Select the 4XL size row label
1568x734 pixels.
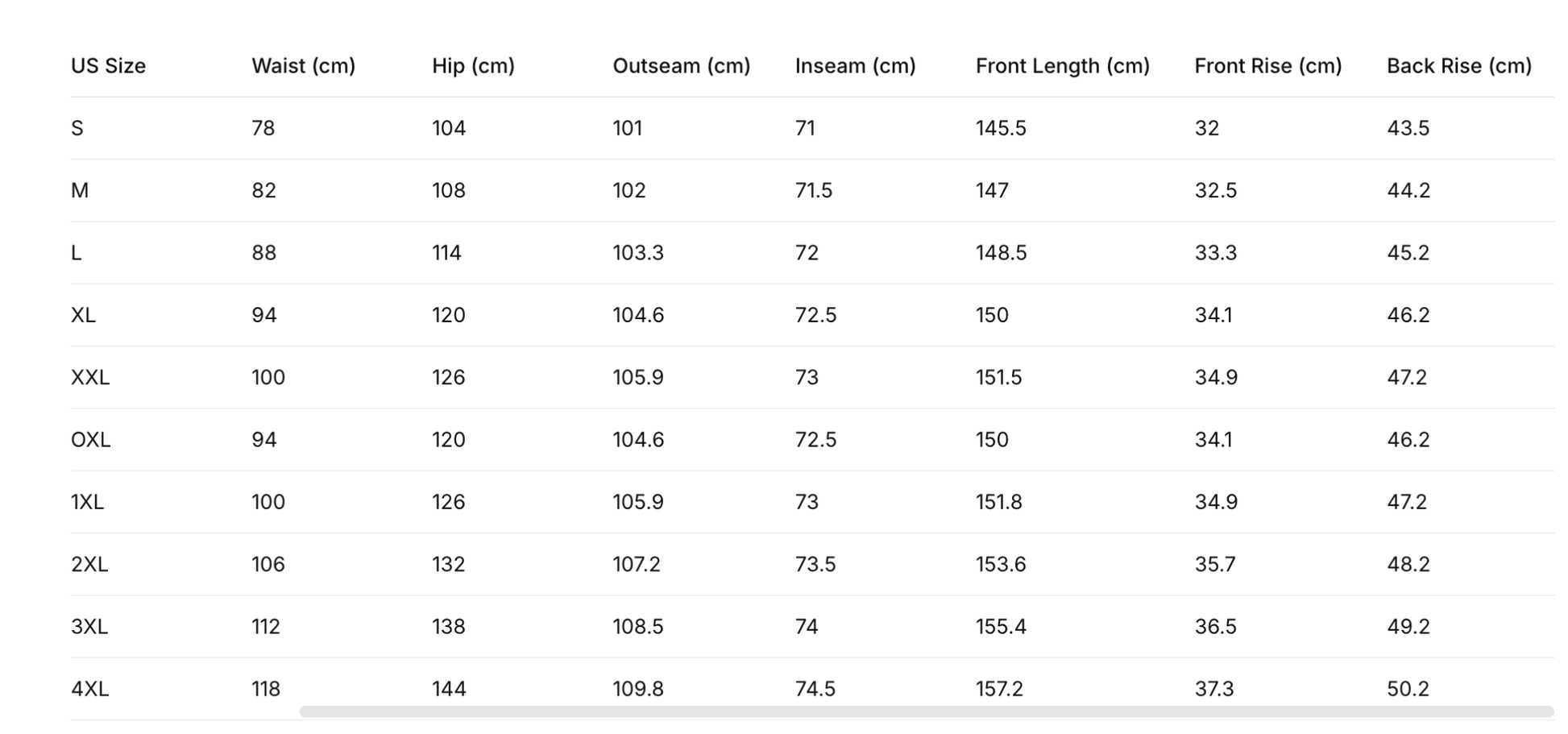pos(90,689)
